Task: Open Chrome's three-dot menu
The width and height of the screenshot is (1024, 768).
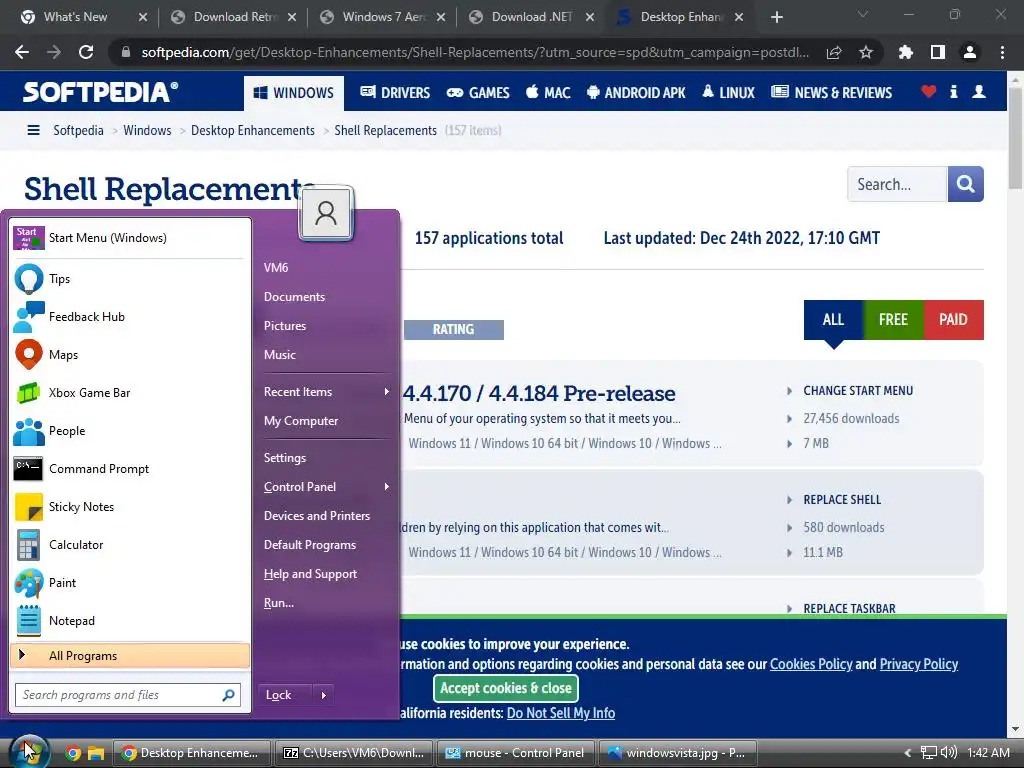Action: click(x=1002, y=52)
